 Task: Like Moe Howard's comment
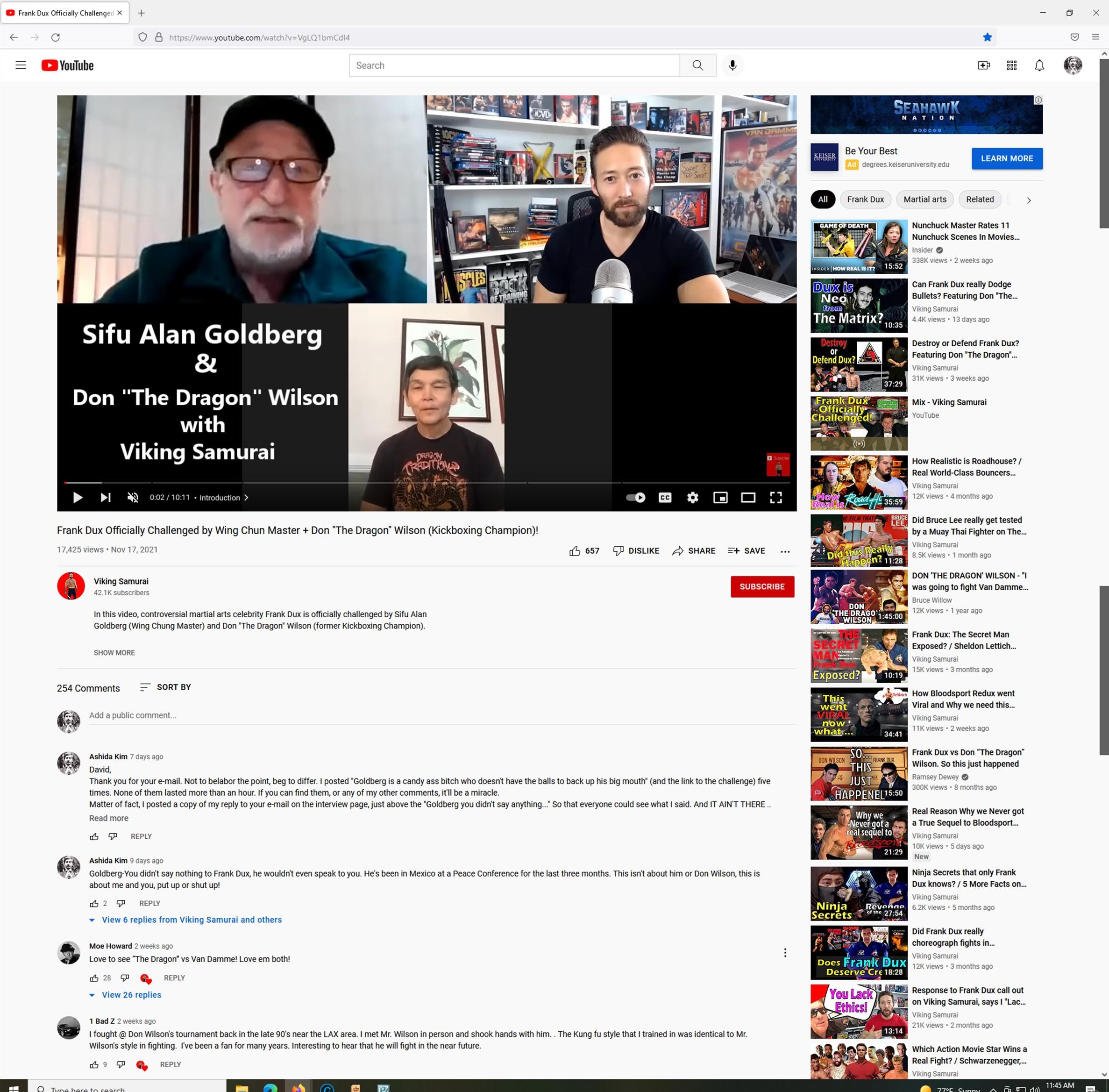pyautogui.click(x=94, y=978)
